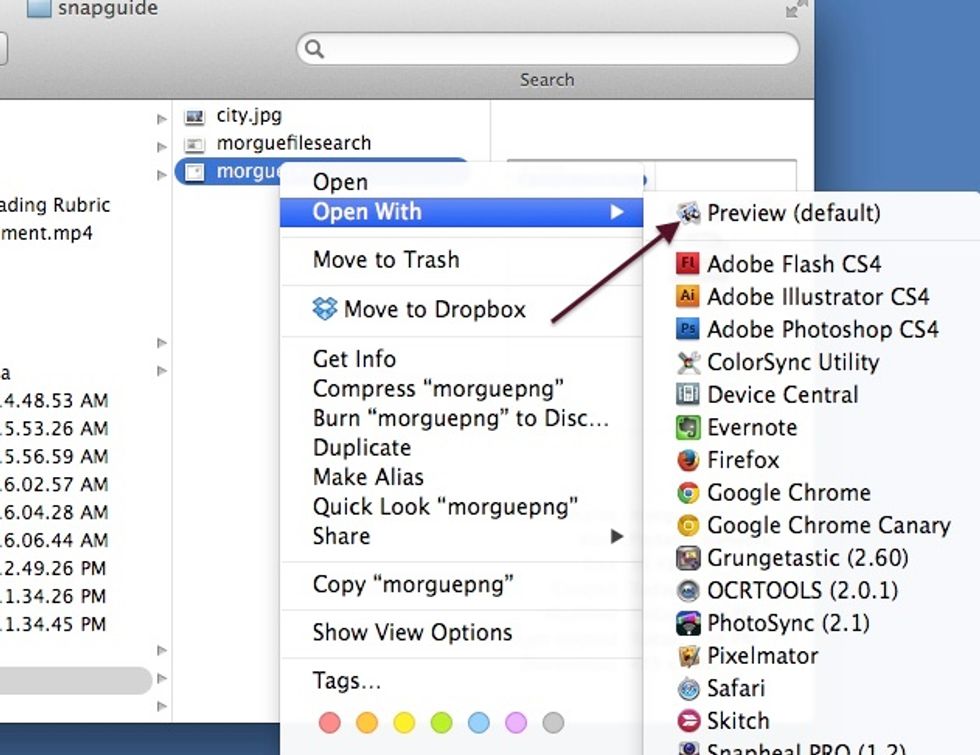
Task: Click the 5.53.26 AM list entry
Action: pos(54,428)
